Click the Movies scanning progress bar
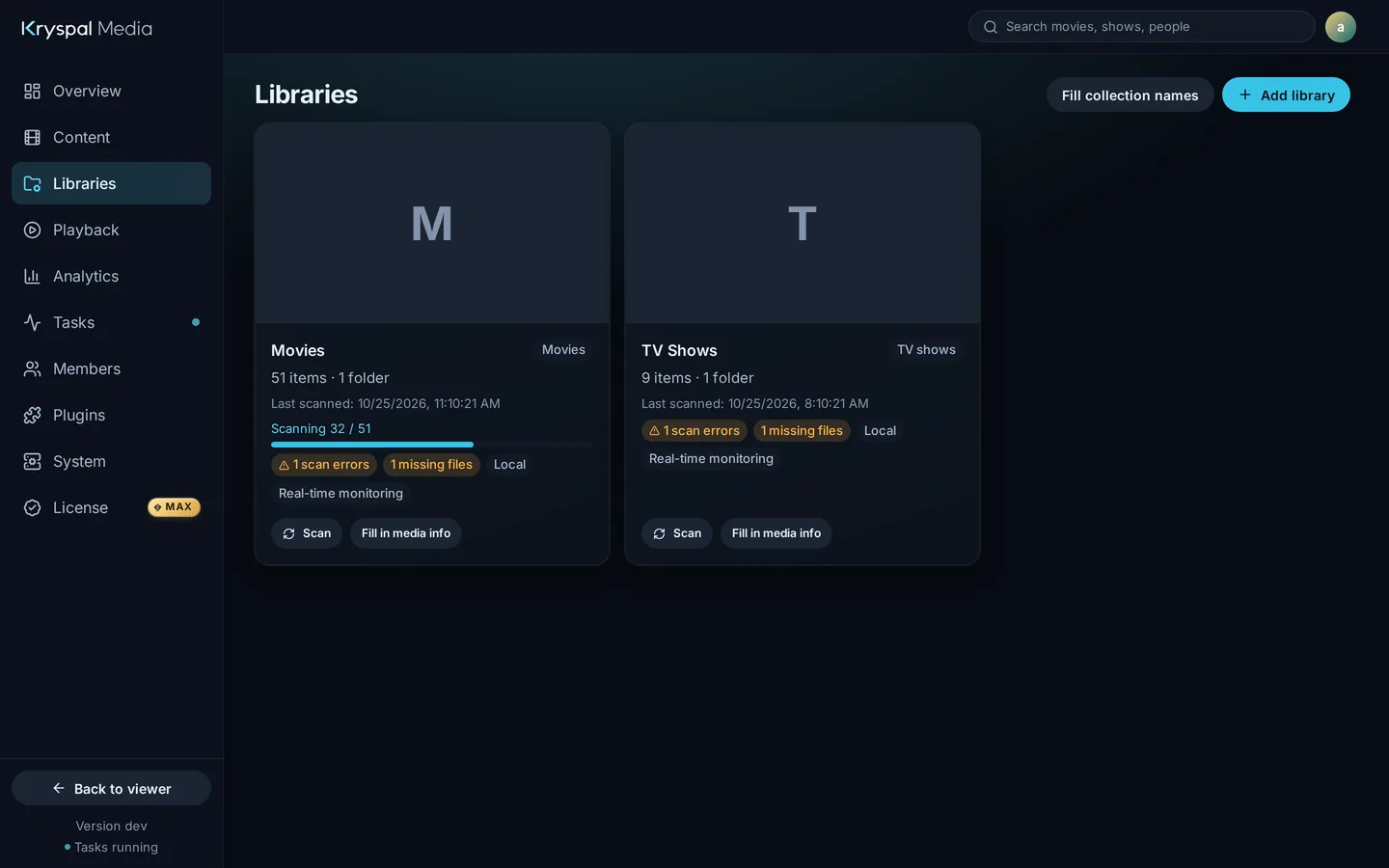The image size is (1389, 868). 431,445
